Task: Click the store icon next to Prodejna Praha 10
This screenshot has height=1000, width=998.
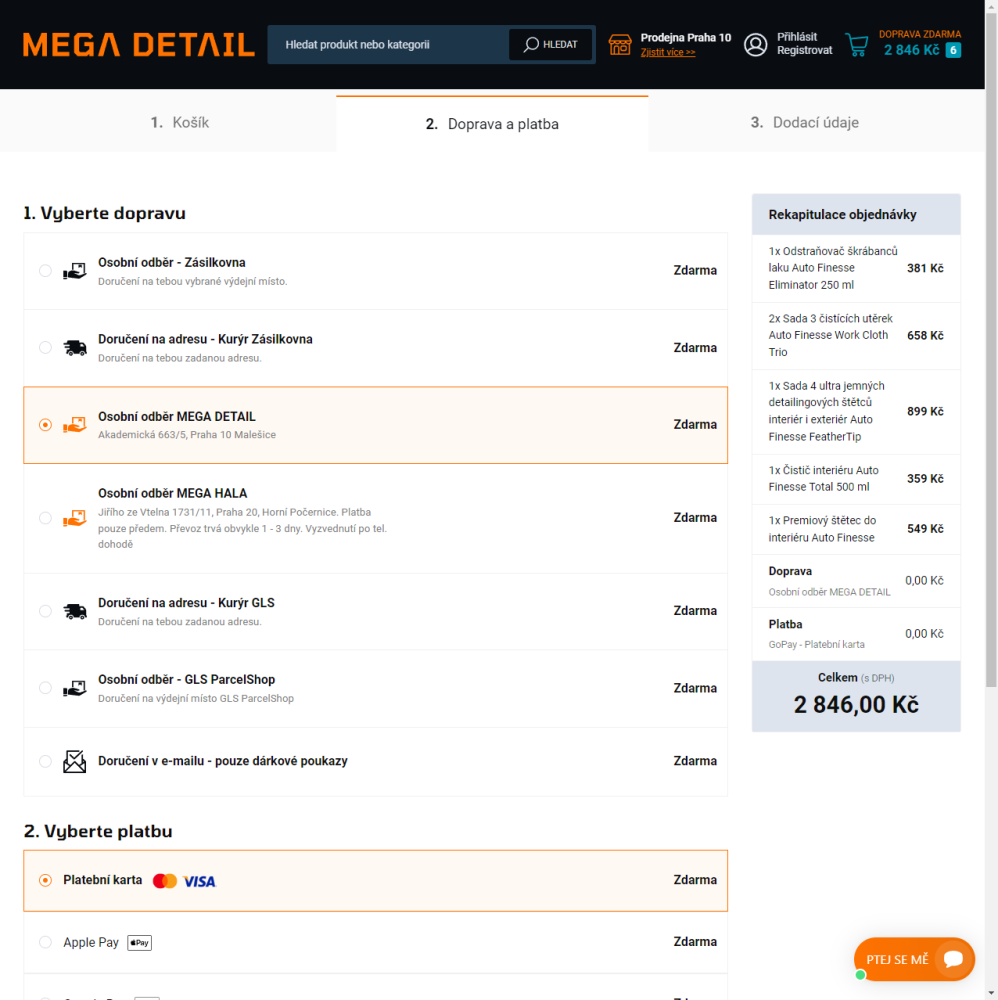Action: pyautogui.click(x=620, y=45)
